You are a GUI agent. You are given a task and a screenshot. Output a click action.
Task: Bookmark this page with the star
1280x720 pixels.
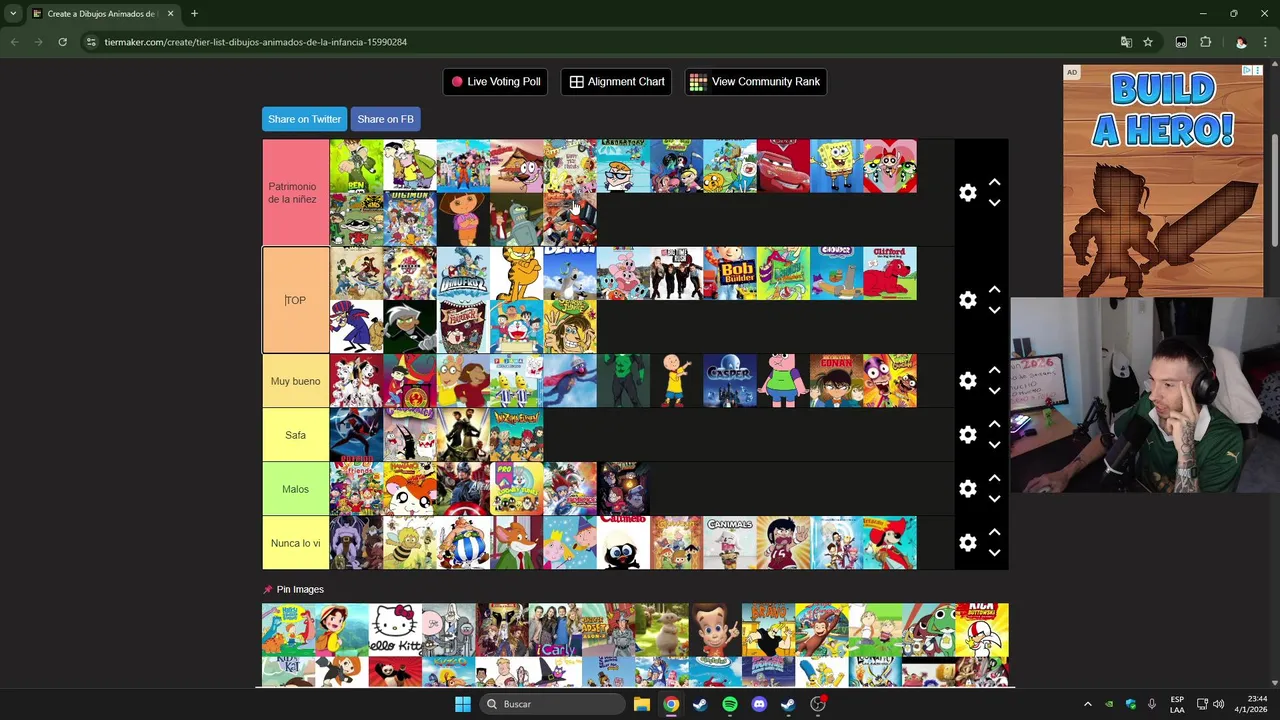[1148, 42]
